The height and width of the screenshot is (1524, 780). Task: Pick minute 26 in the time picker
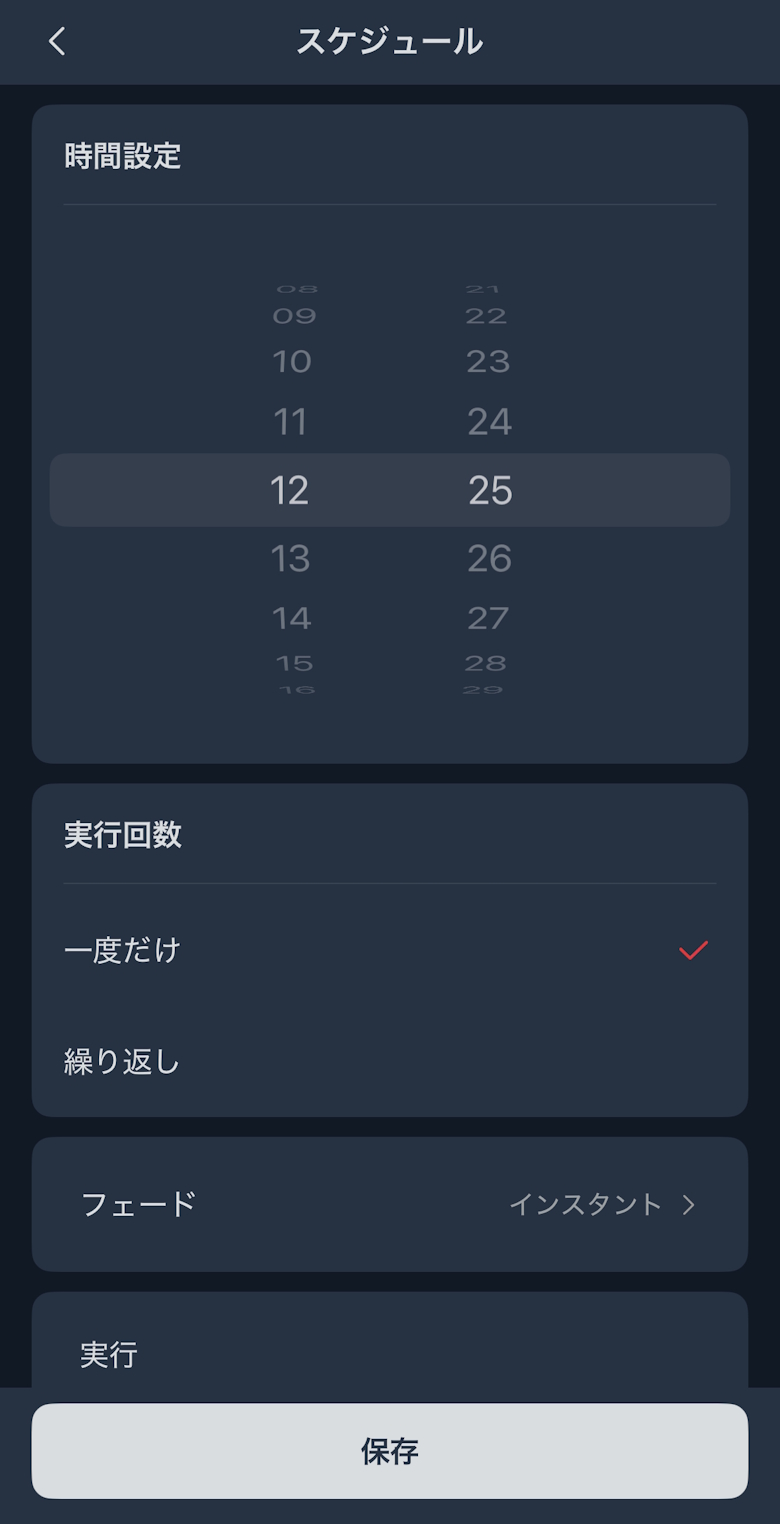tap(489, 558)
